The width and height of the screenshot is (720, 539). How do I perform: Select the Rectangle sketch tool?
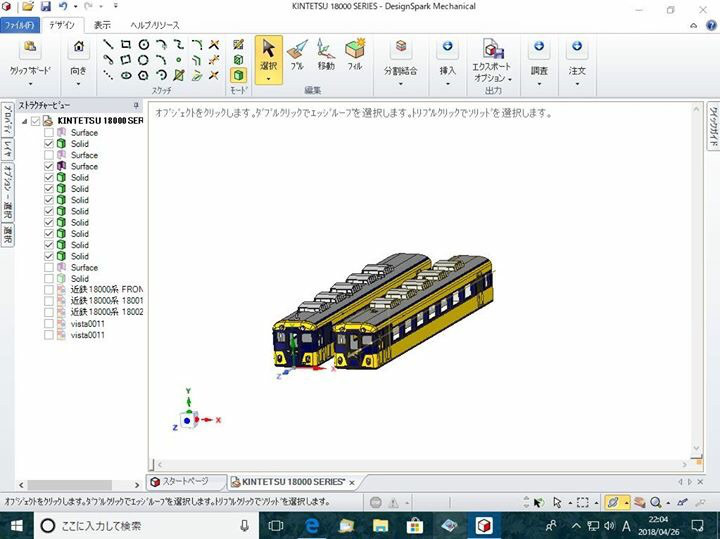pyautogui.click(x=125, y=45)
